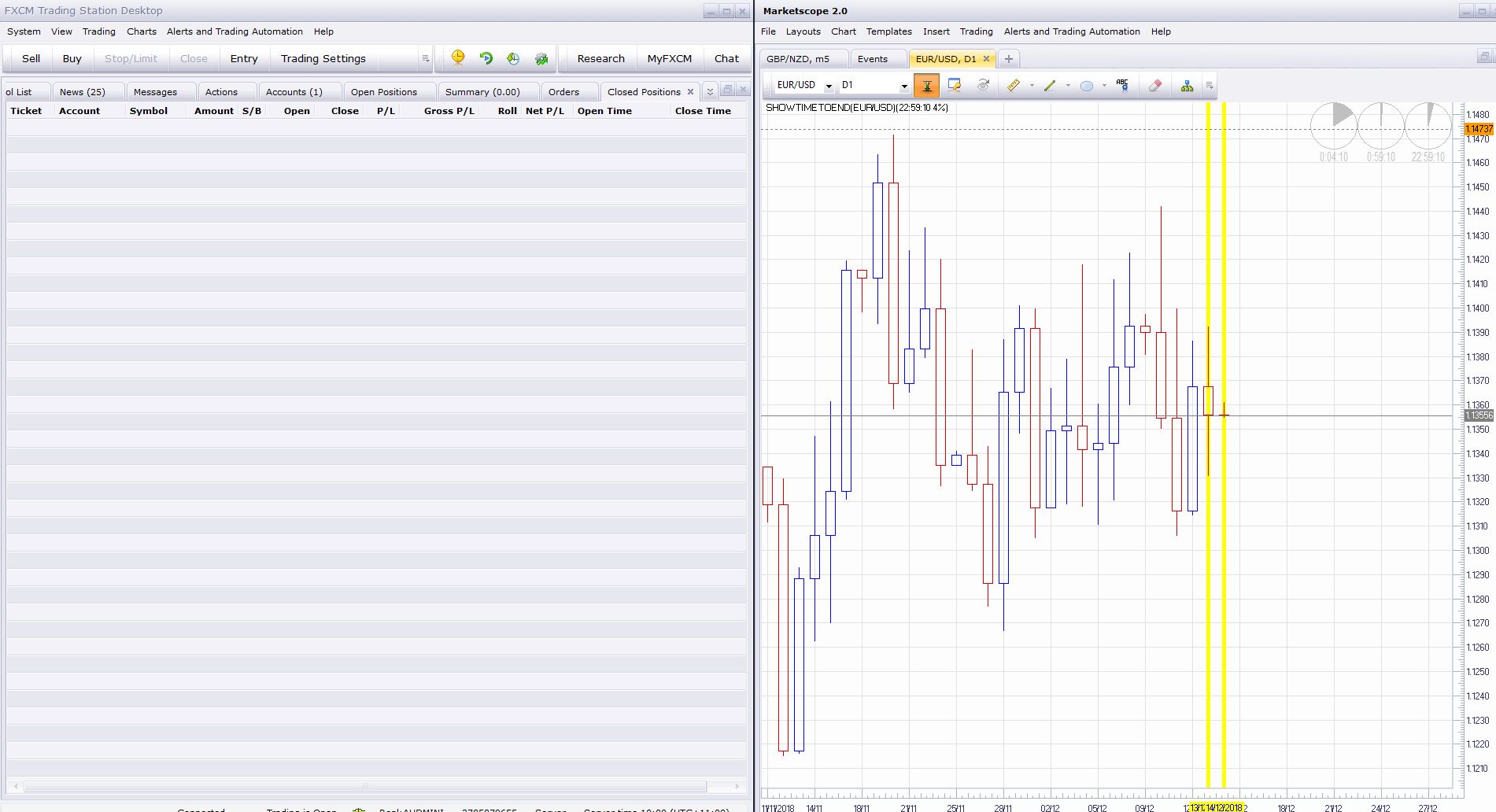The width and height of the screenshot is (1496, 812).
Task: Open the Templates menu in Marketscope
Action: tap(888, 31)
